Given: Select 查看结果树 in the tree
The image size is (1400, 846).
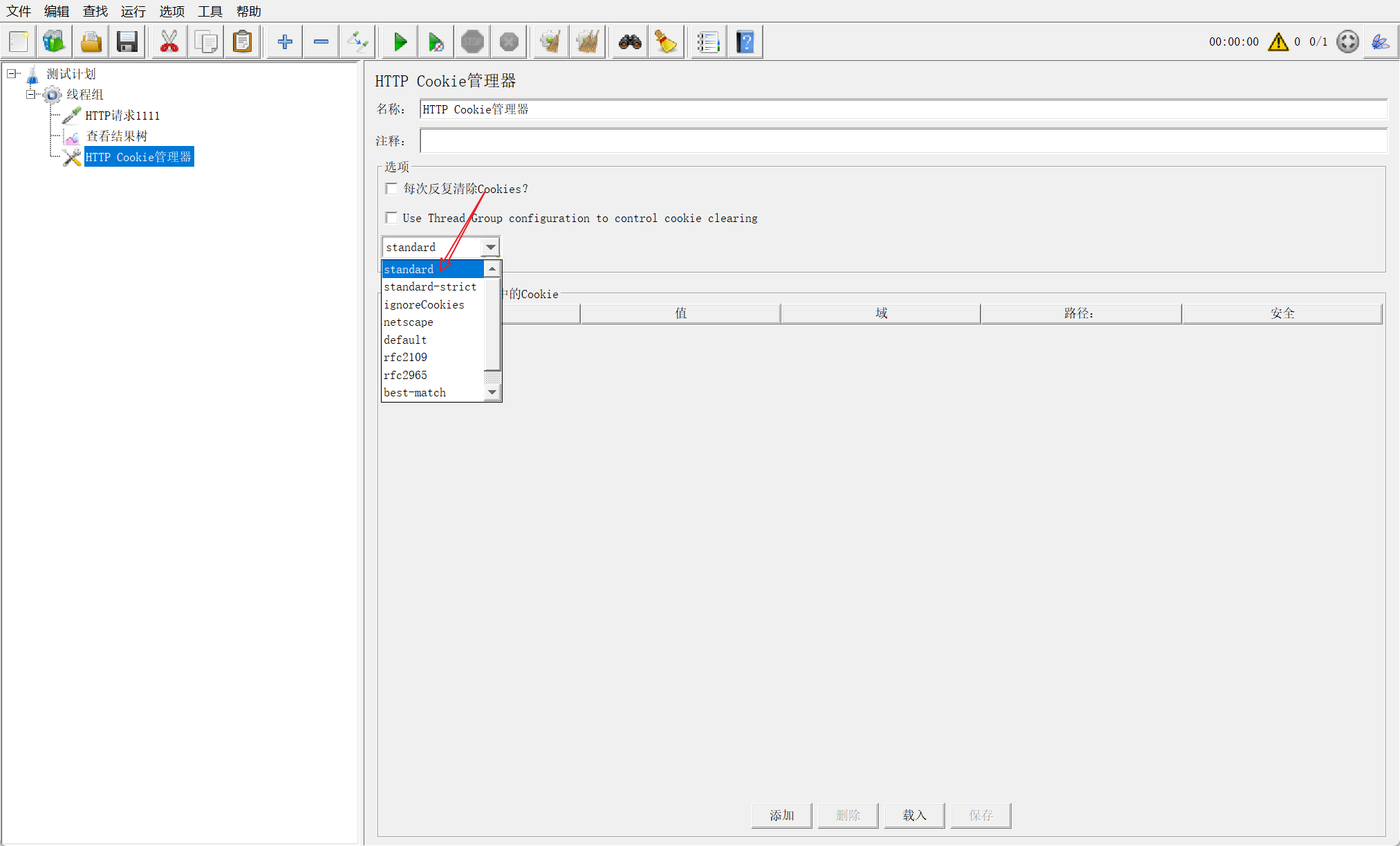Looking at the screenshot, I should 117,136.
